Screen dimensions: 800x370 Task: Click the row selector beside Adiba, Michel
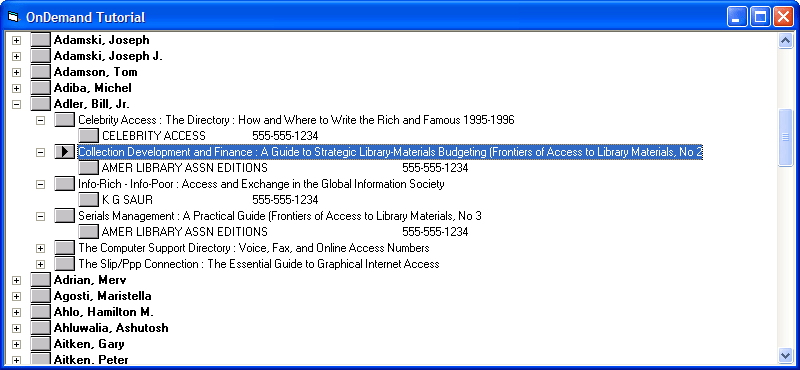click(x=40, y=88)
